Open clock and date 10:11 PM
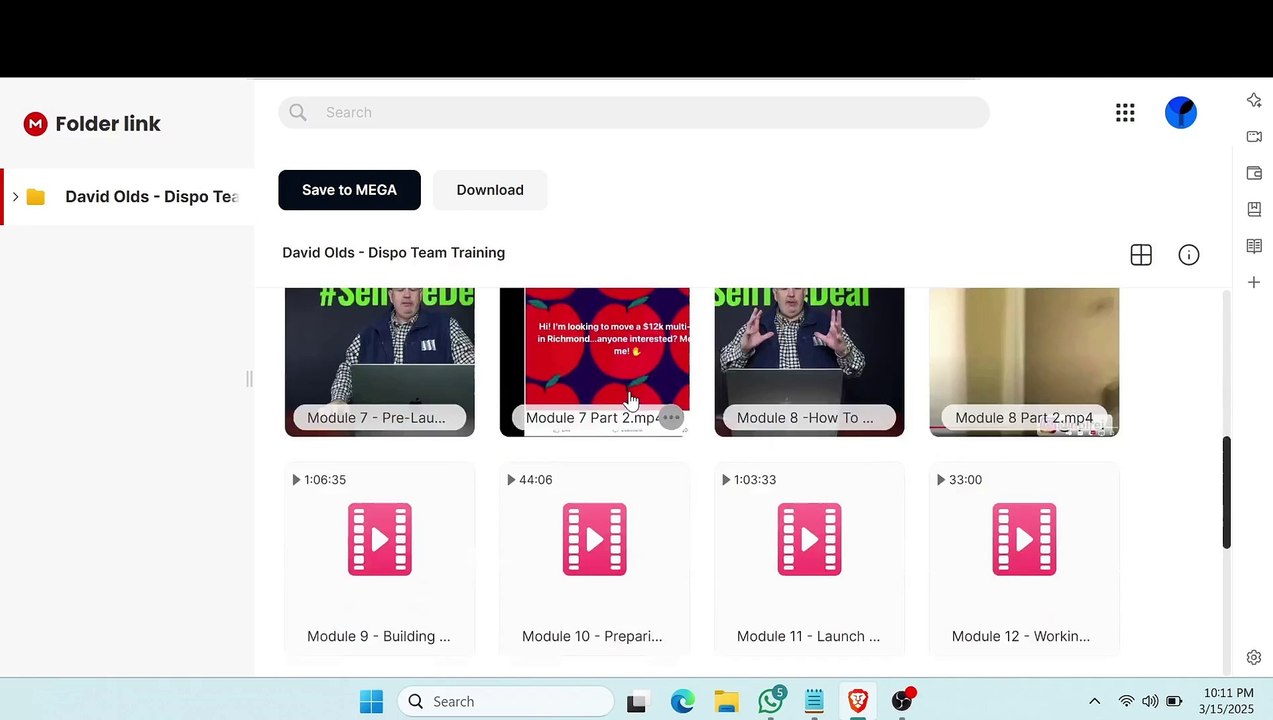1273x720 pixels. click(x=1228, y=701)
